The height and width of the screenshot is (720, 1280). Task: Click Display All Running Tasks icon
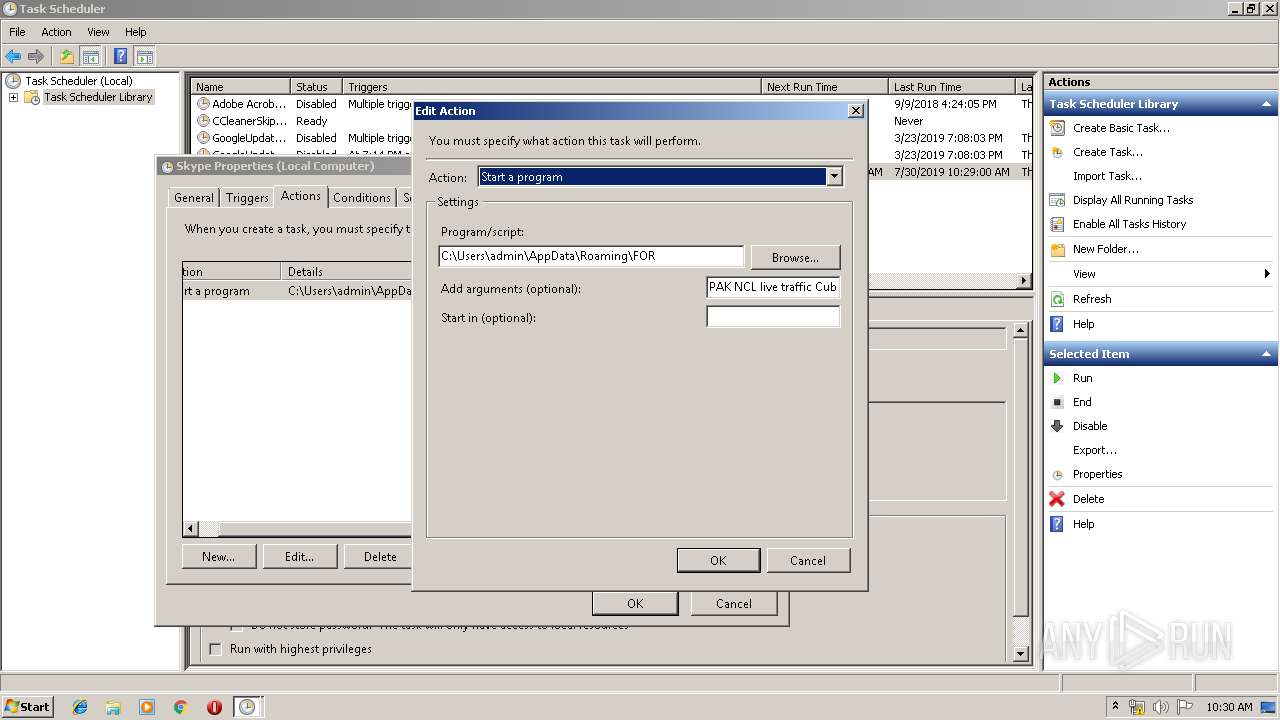coord(1057,200)
